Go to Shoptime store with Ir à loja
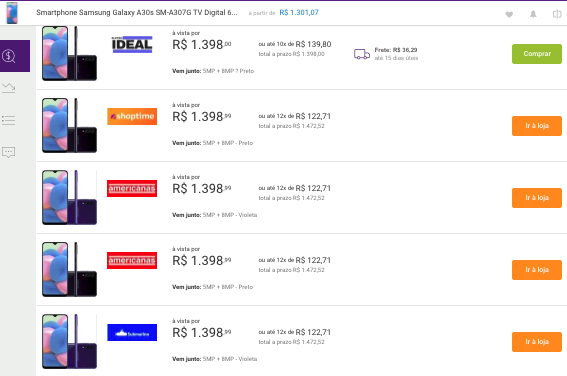567x376 pixels. pyautogui.click(x=537, y=126)
